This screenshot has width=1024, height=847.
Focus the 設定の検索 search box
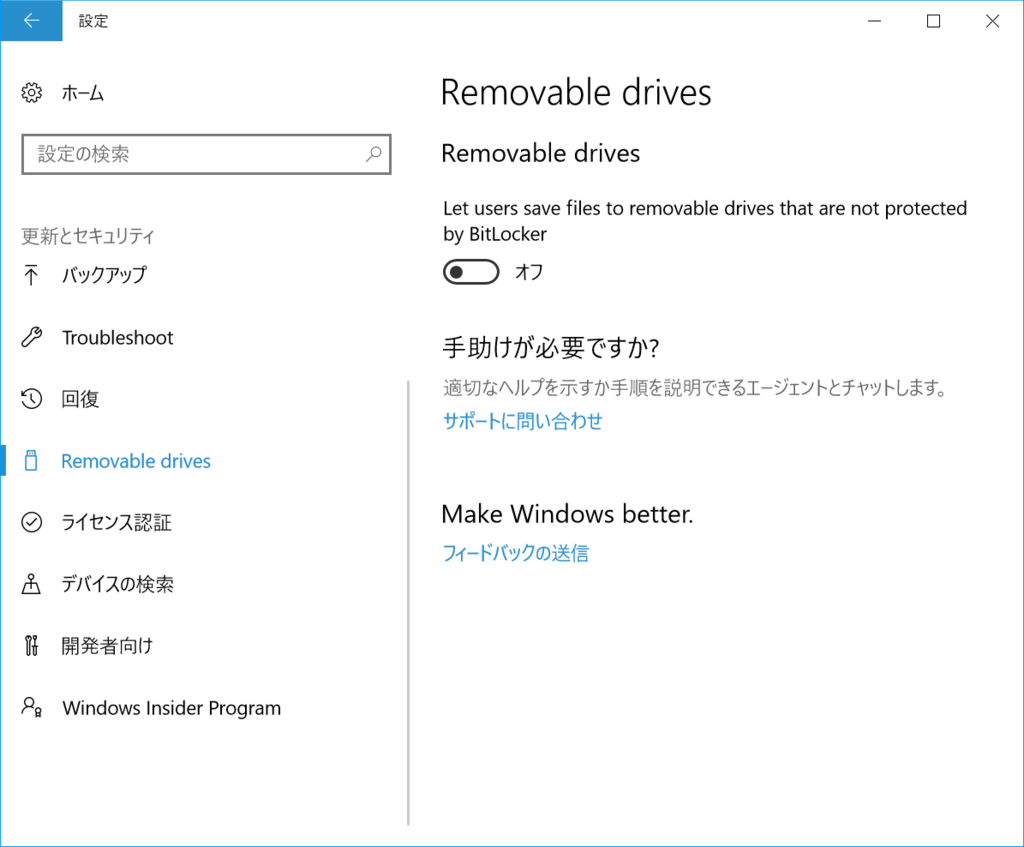206,154
